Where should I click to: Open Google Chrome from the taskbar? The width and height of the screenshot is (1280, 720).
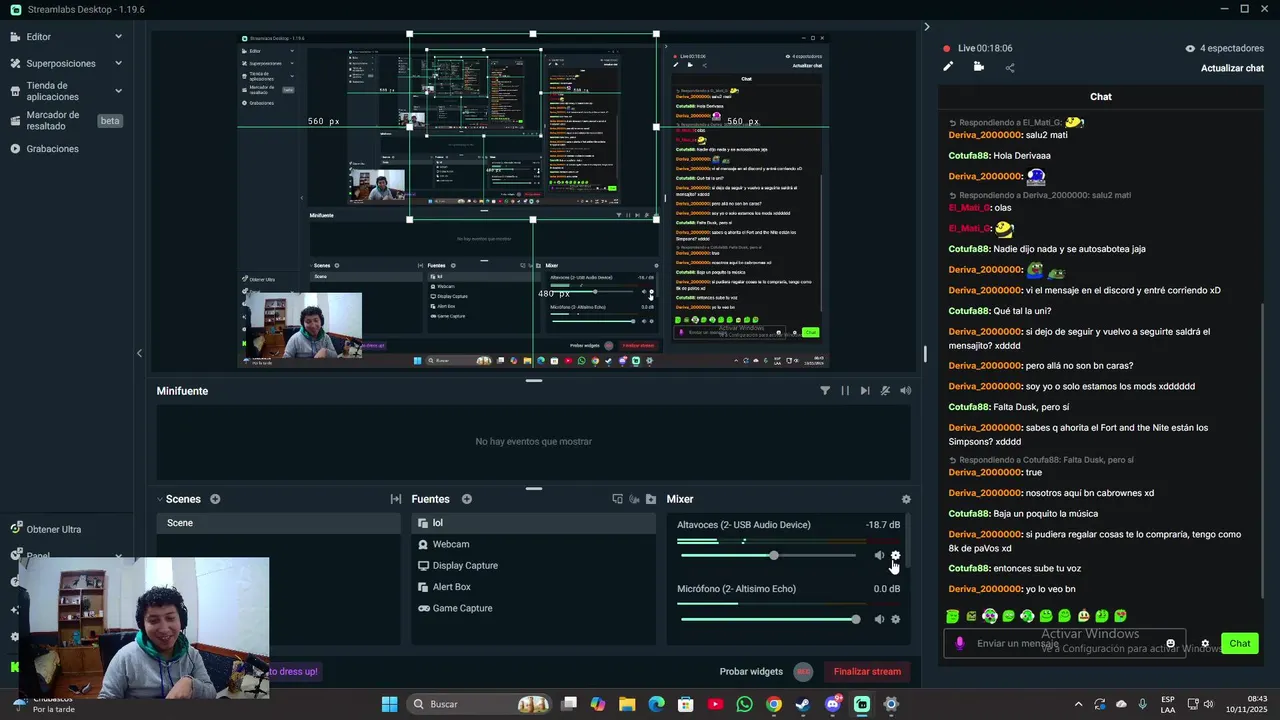pyautogui.click(x=774, y=704)
